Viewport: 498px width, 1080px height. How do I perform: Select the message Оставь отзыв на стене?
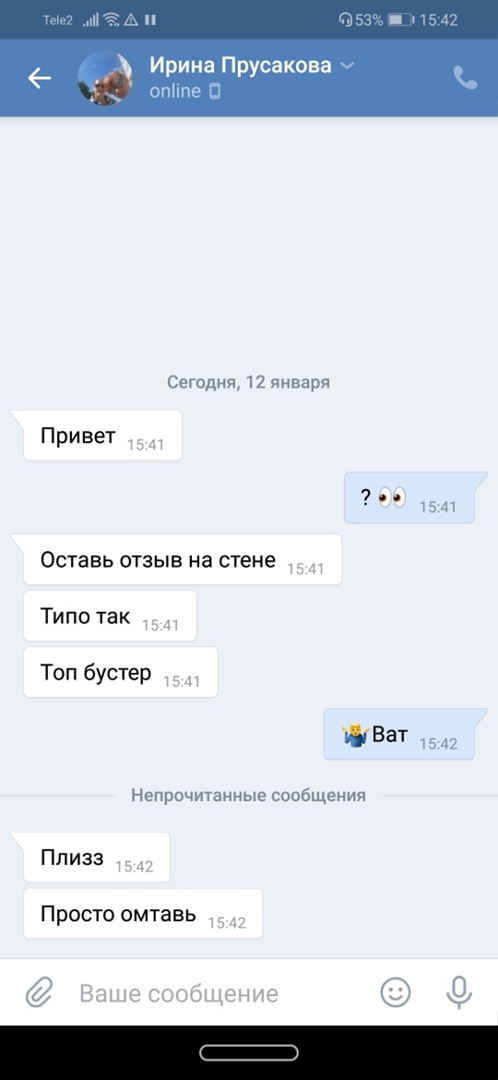pos(183,559)
